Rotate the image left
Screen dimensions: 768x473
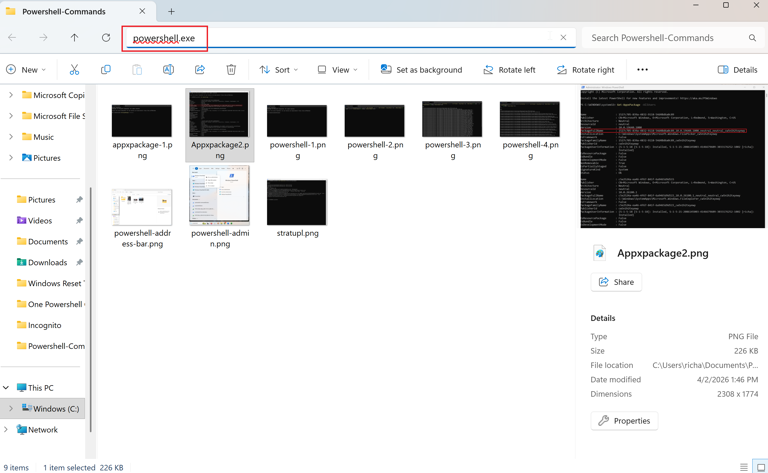(x=509, y=70)
